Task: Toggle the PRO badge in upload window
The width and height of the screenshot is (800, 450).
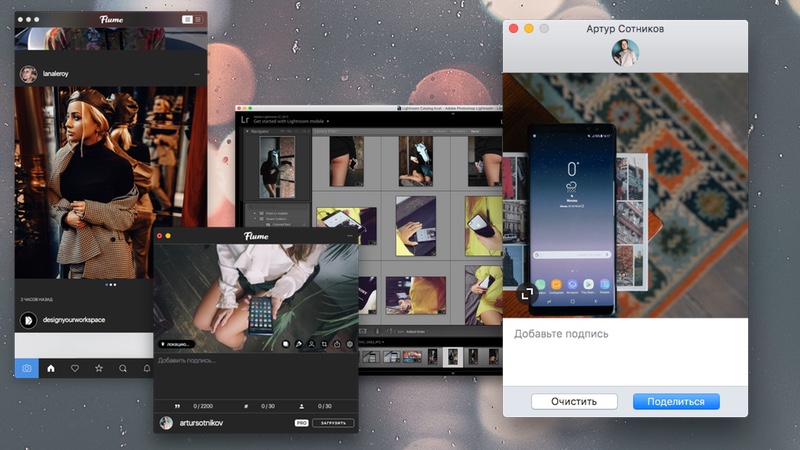Action: pos(301,423)
